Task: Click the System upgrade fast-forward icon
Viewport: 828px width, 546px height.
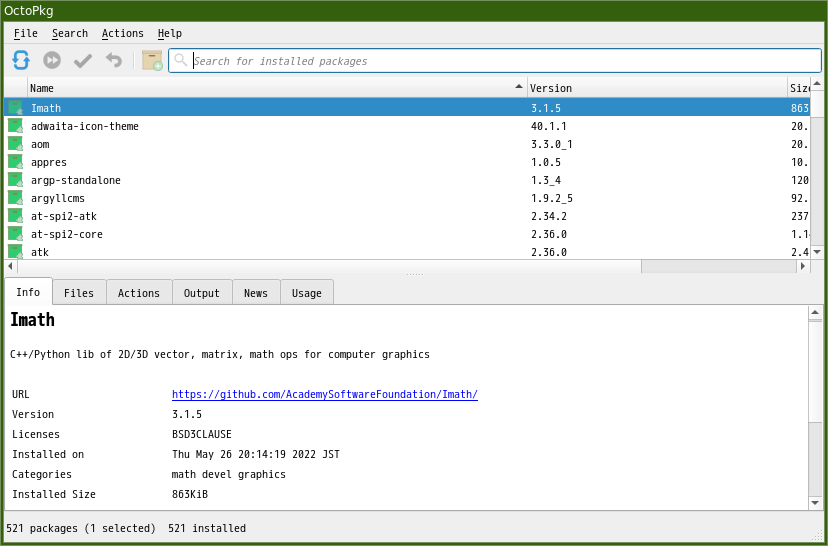Action: click(52, 60)
